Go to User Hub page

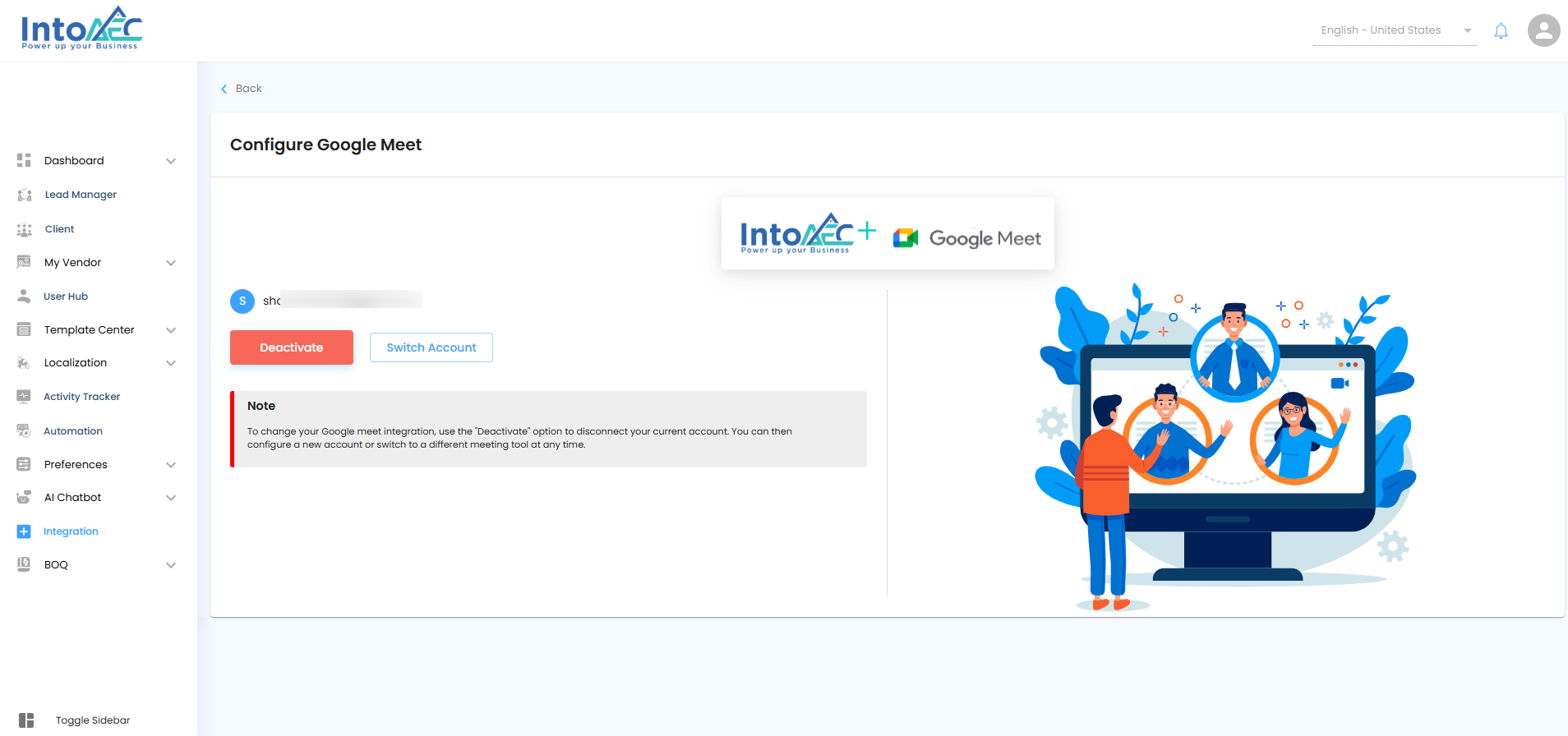pos(66,297)
